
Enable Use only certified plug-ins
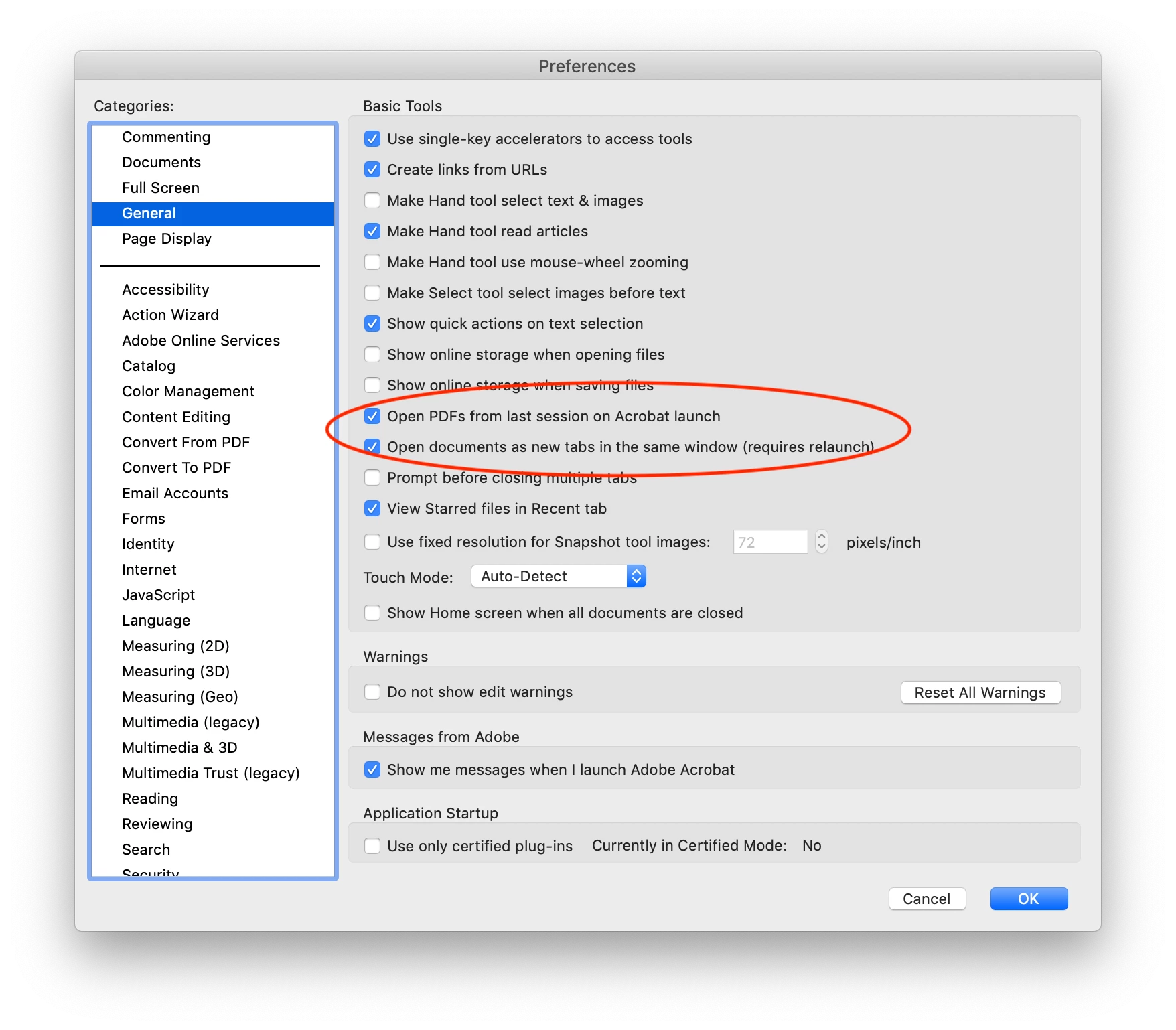pos(372,846)
